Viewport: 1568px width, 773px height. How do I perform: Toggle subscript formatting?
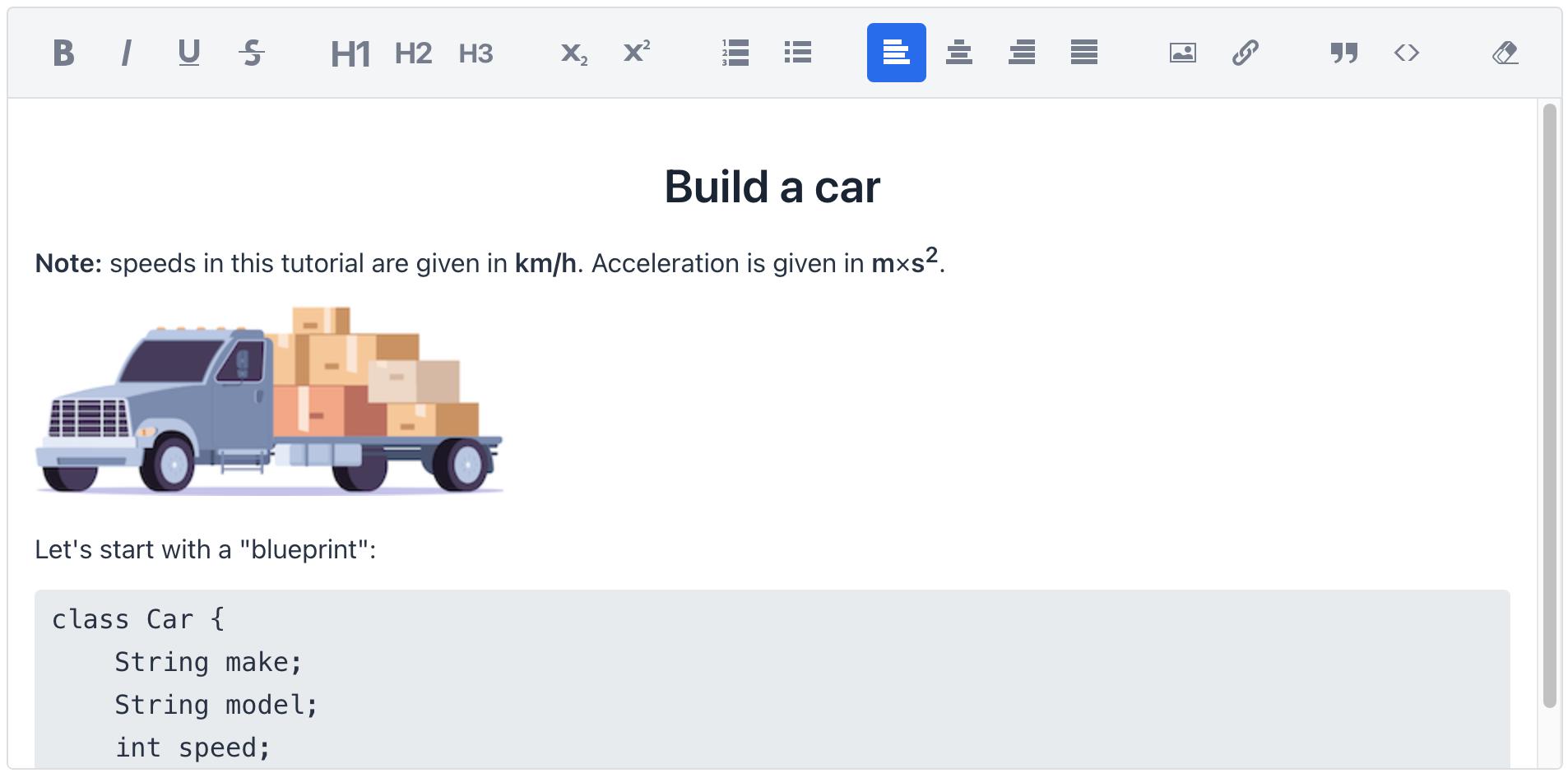(x=573, y=53)
